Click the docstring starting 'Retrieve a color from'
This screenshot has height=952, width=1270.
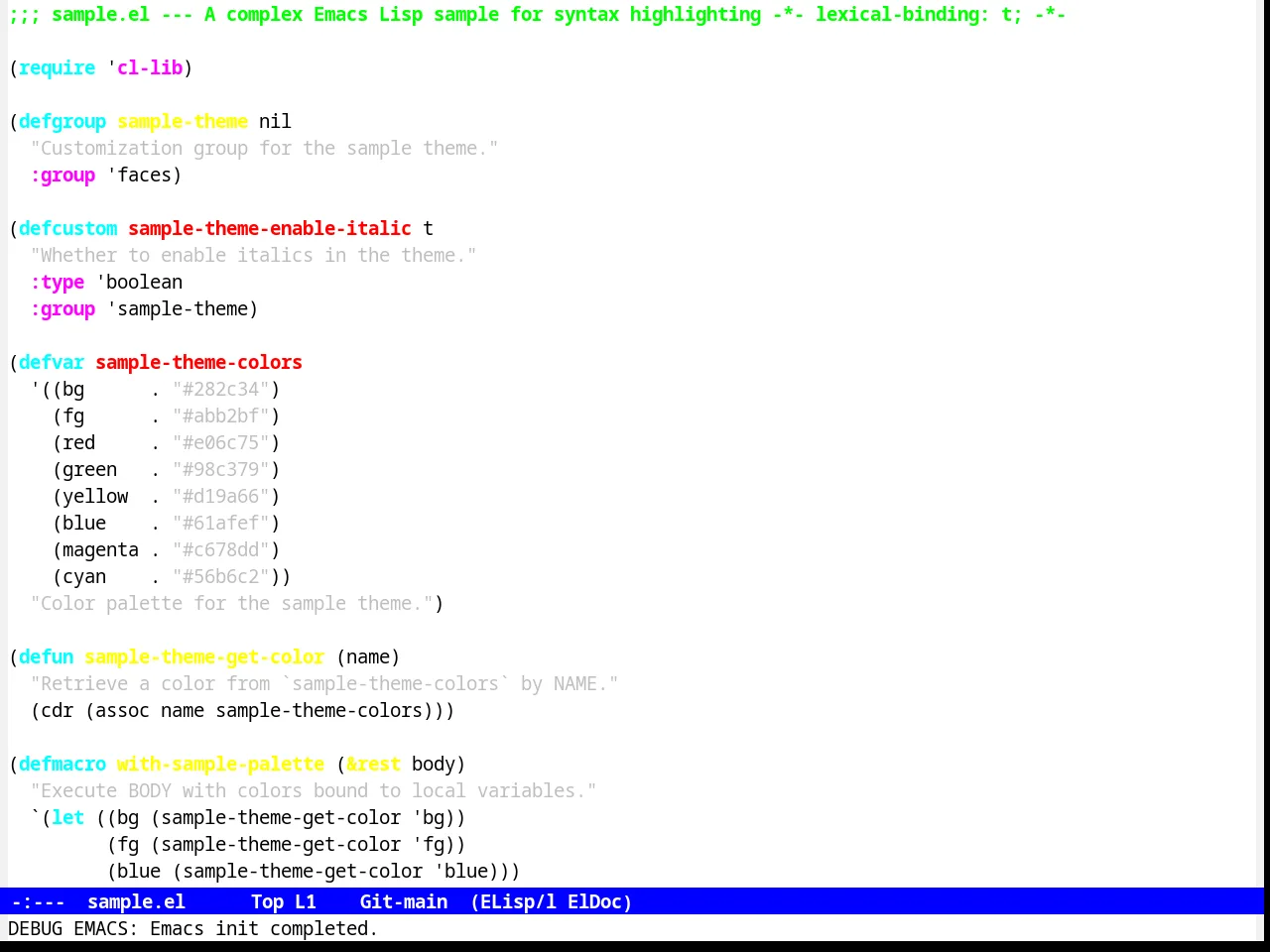tap(324, 683)
